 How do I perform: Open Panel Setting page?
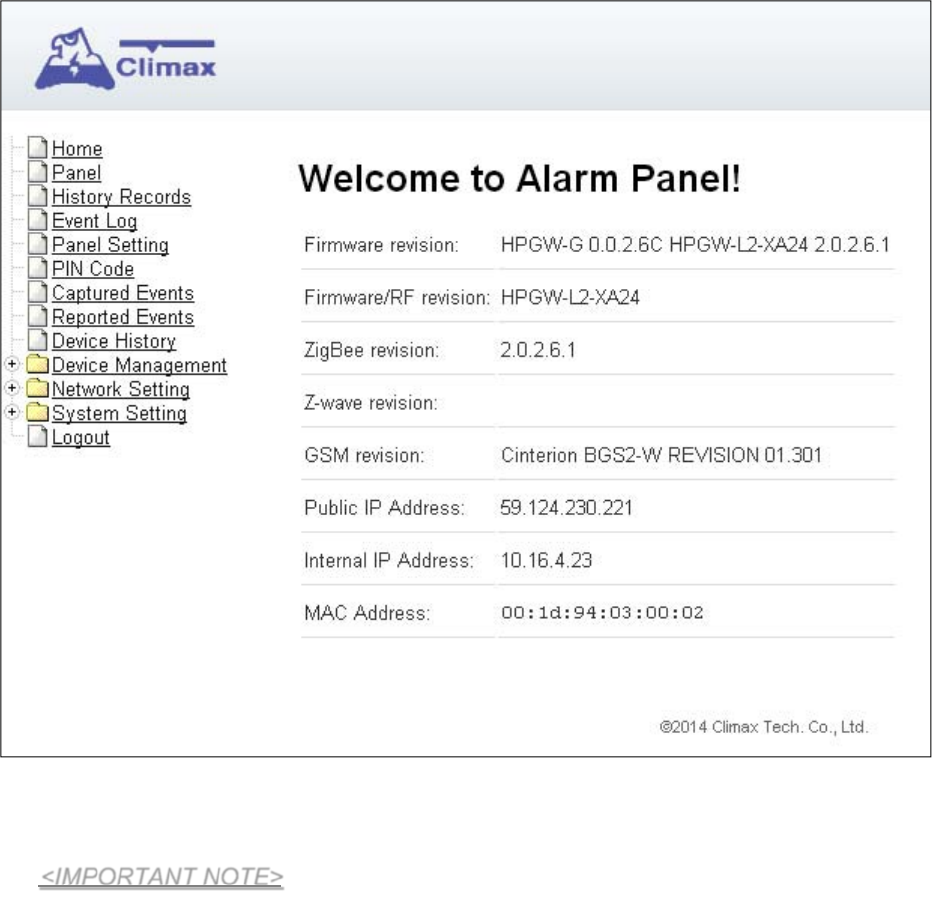[x=110, y=245]
